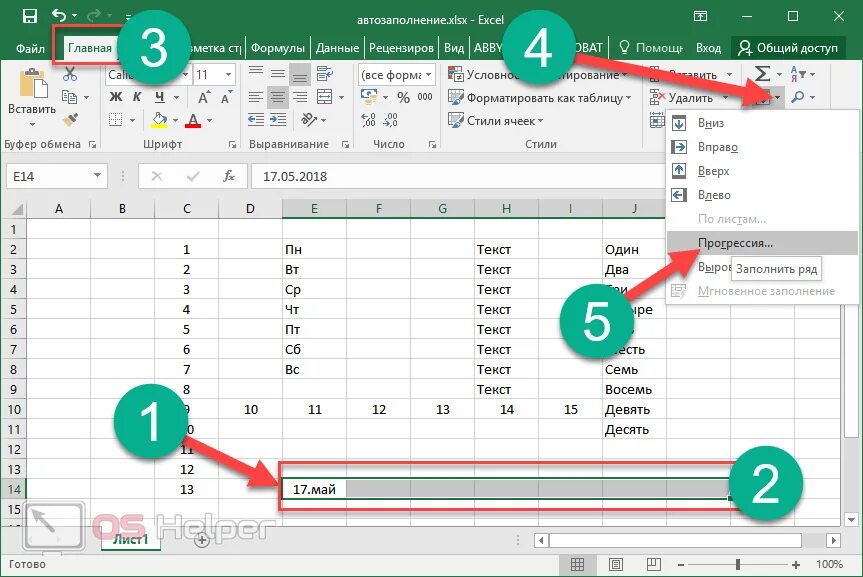Open the font size 11 dropdown
The image size is (863, 577).
[x=228, y=74]
